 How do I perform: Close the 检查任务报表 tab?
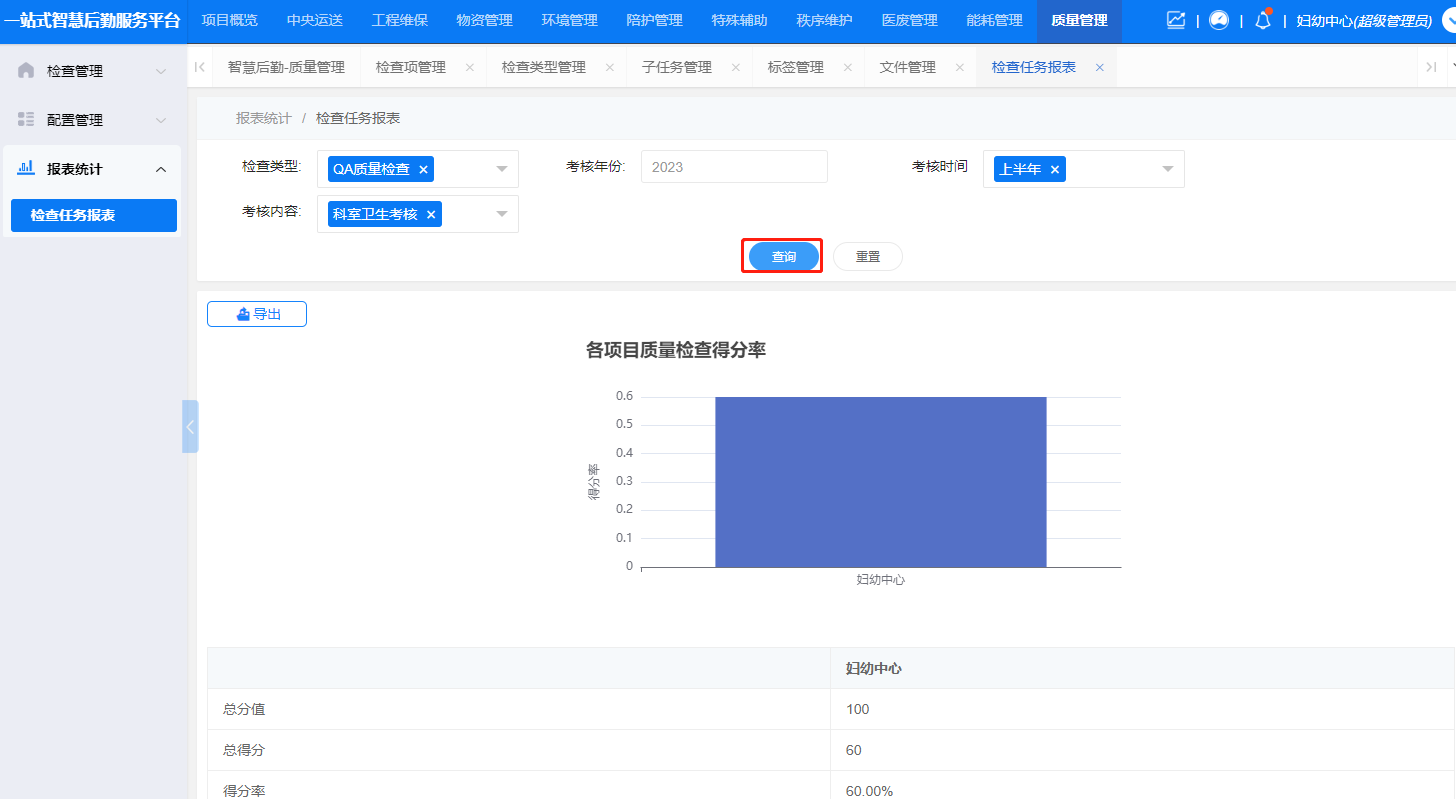(x=1099, y=68)
